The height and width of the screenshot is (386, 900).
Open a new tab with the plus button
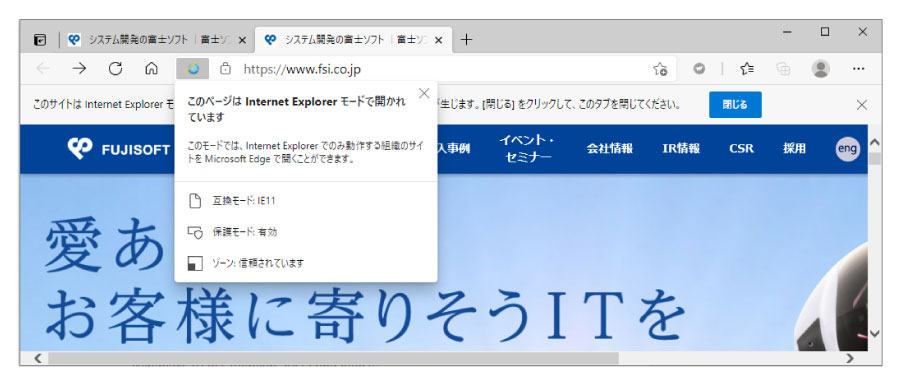click(x=467, y=40)
